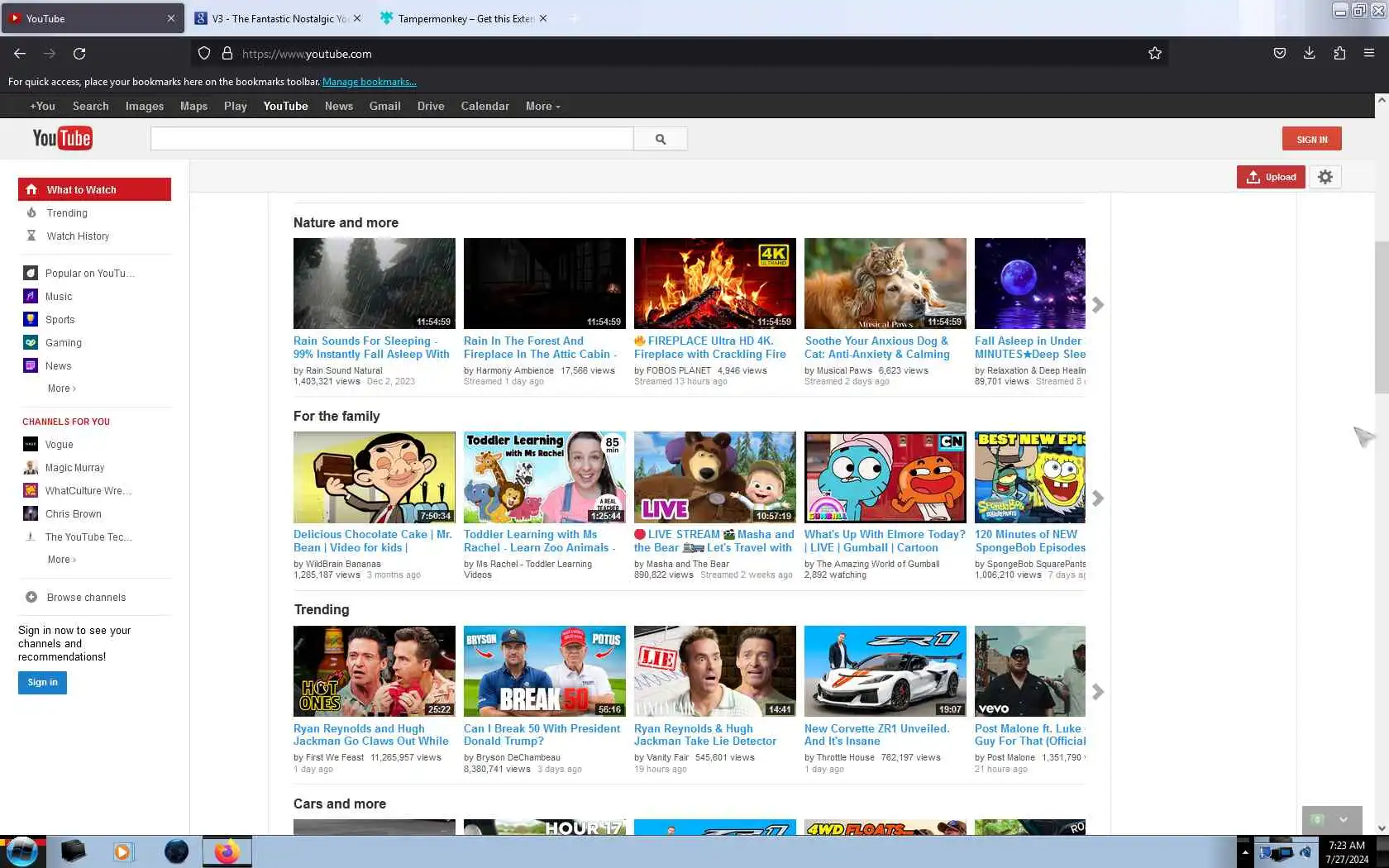The width and height of the screenshot is (1389, 868).
Task: Expand the More dropdown in Google bar
Action: click(543, 106)
